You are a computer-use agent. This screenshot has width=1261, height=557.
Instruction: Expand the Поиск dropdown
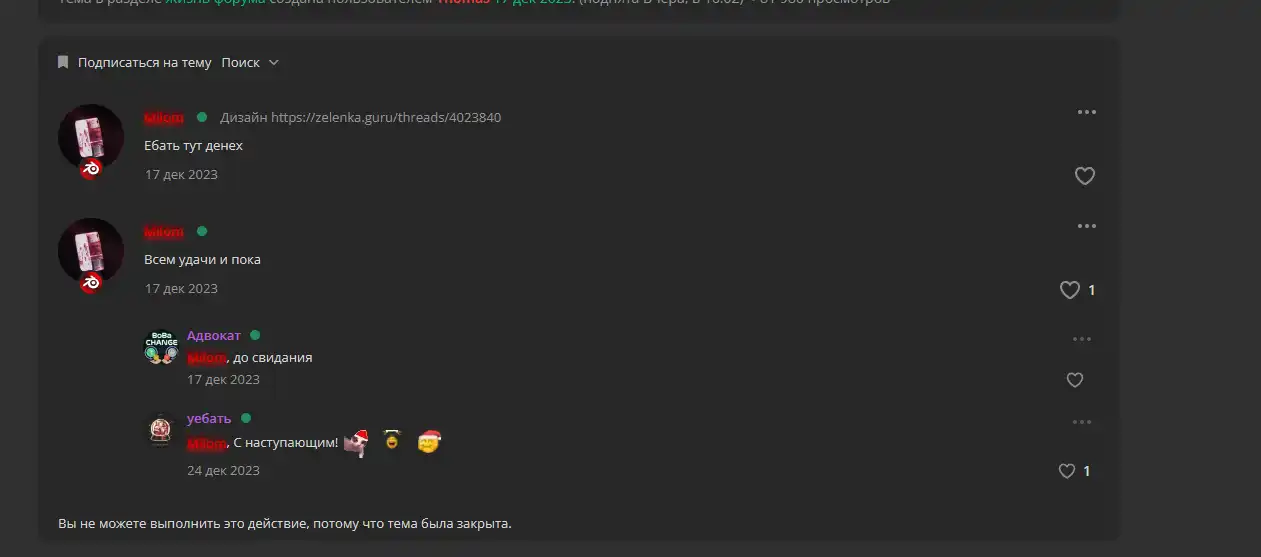250,62
